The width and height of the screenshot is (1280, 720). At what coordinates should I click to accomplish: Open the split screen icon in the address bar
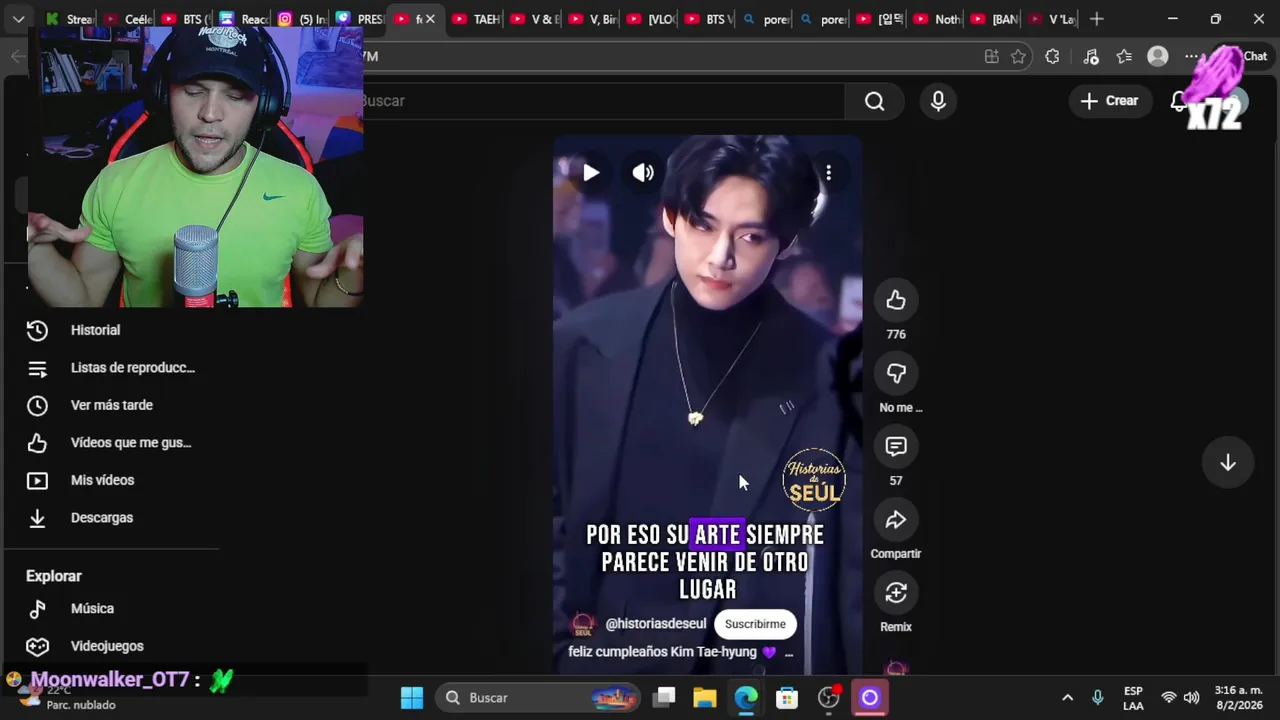pyautogui.click(x=991, y=57)
